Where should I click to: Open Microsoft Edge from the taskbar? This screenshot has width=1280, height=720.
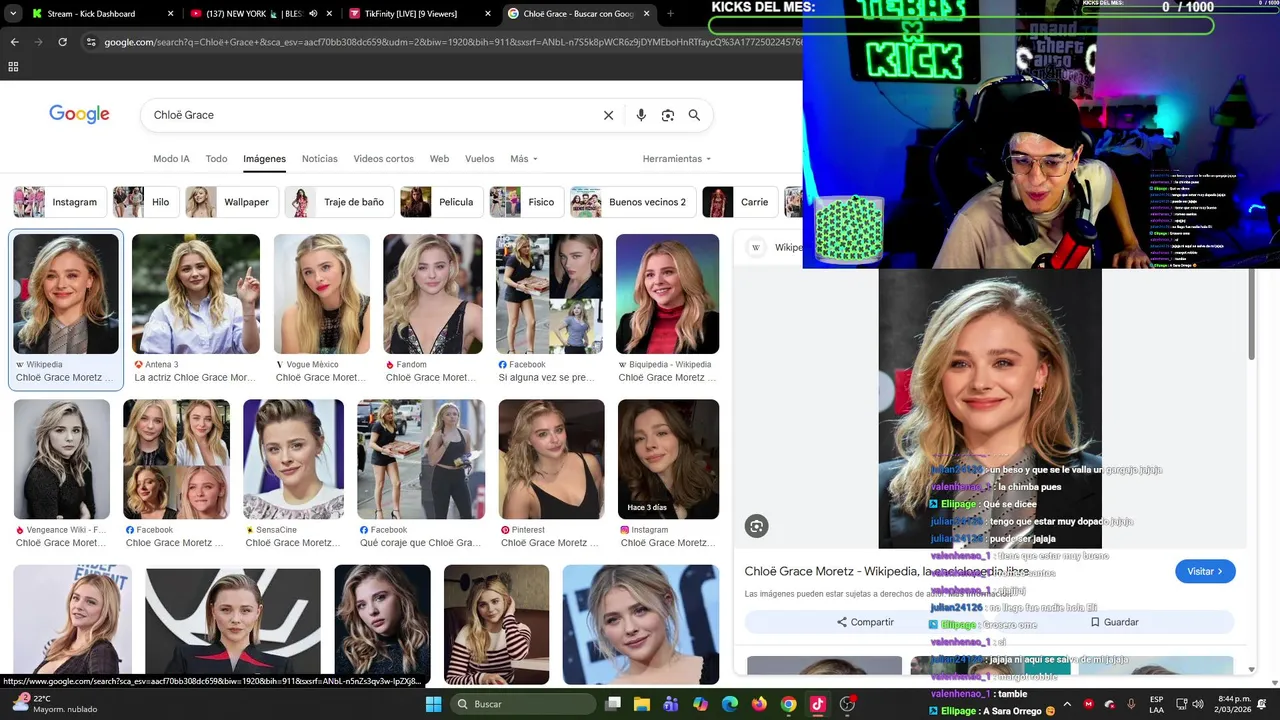tap(730, 704)
